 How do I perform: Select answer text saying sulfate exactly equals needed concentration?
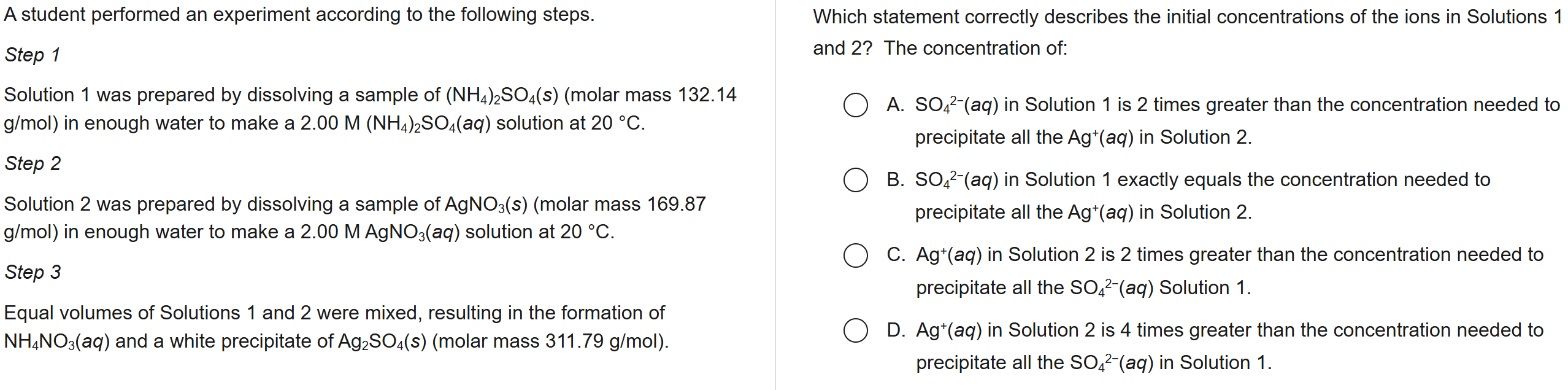[x=1202, y=196]
